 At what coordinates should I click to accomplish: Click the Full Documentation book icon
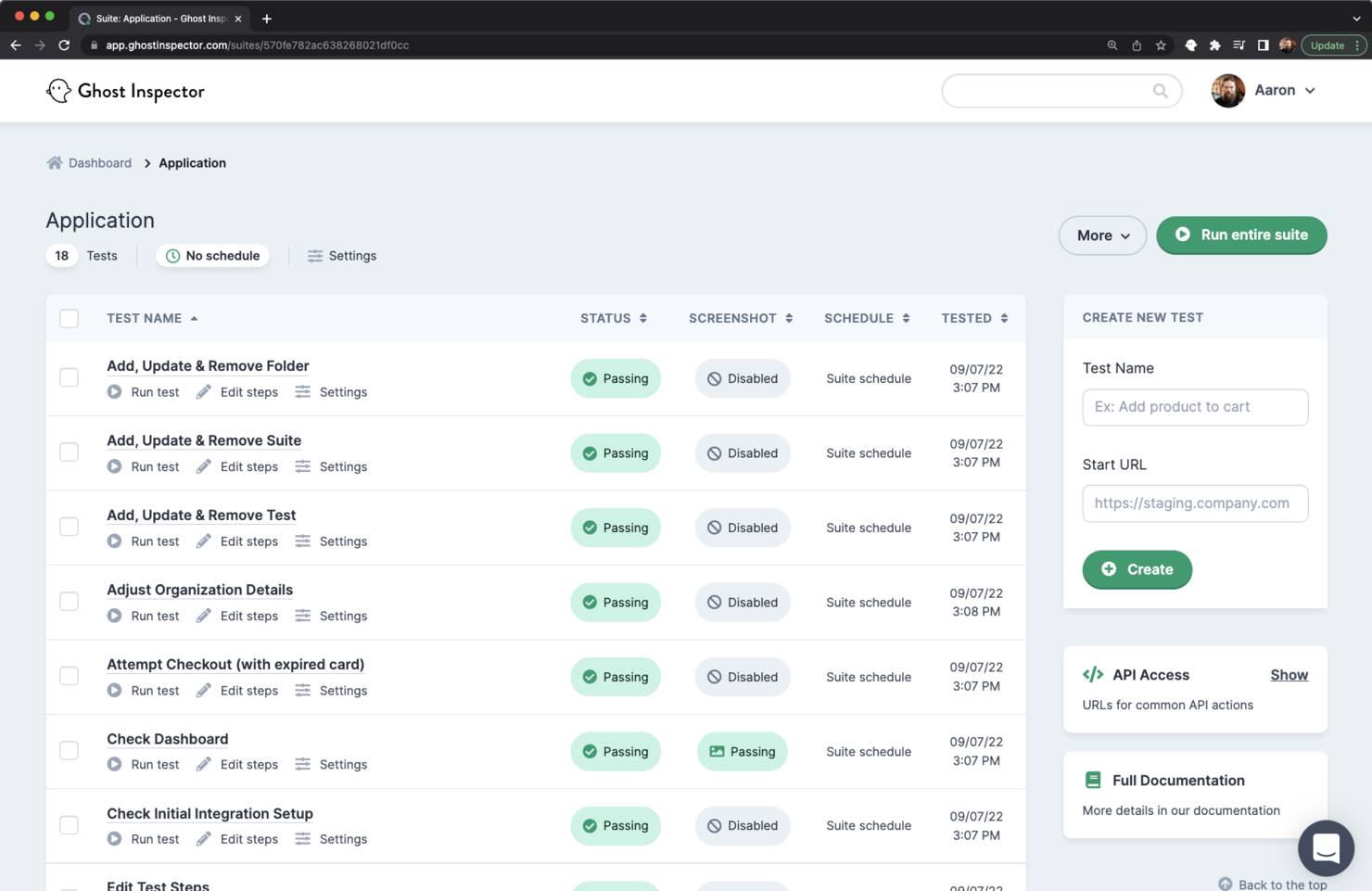pyautogui.click(x=1093, y=781)
